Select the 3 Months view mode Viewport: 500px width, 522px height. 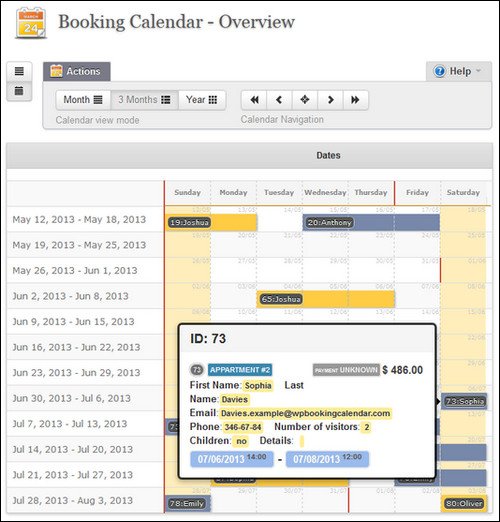[144, 100]
